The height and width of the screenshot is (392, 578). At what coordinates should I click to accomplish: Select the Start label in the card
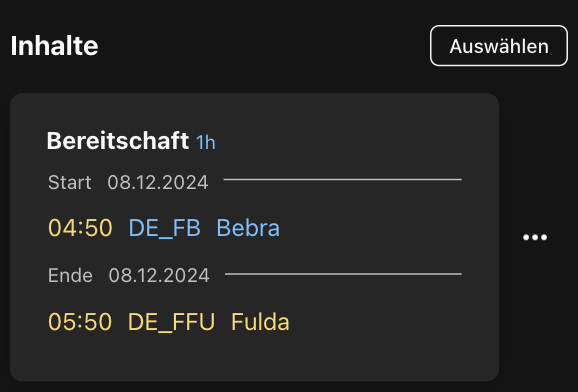70,183
